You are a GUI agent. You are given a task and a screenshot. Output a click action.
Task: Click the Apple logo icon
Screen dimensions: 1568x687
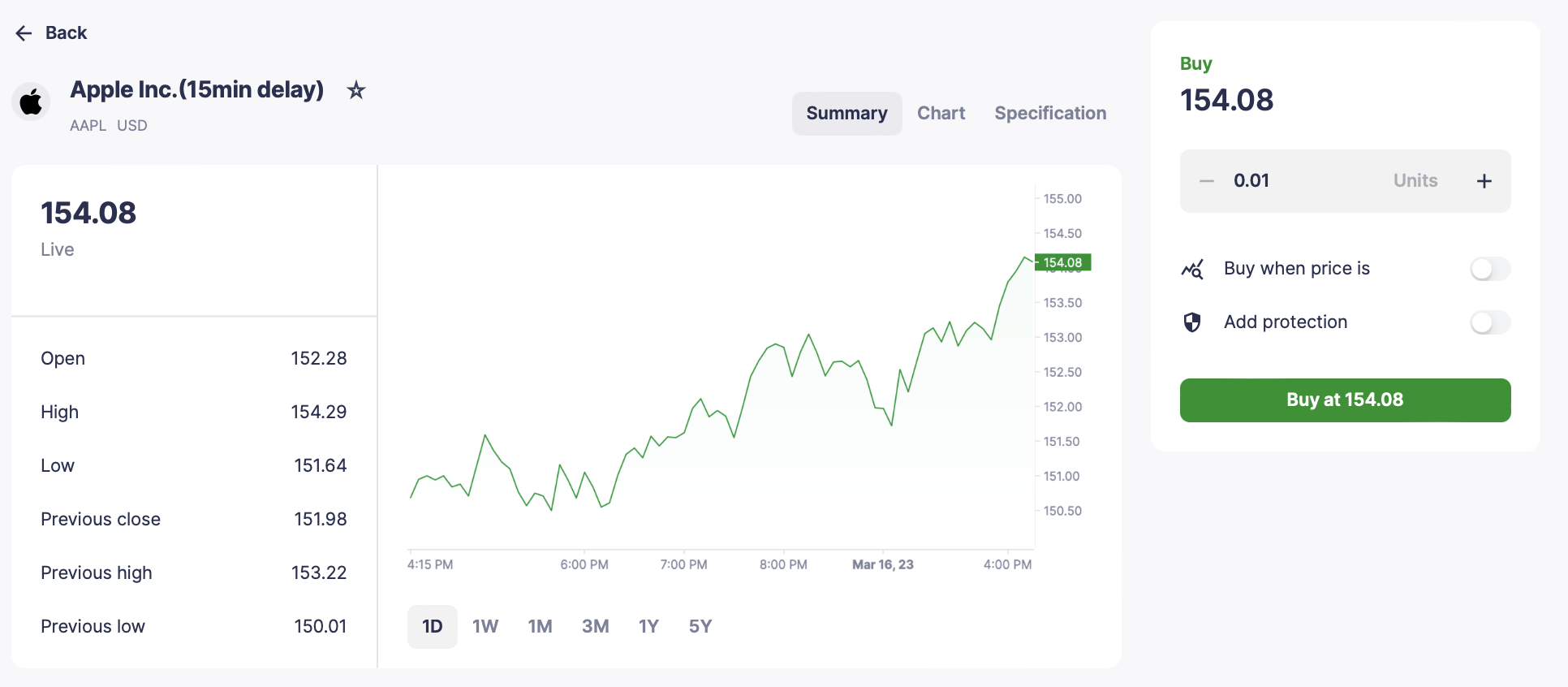pos(31,102)
